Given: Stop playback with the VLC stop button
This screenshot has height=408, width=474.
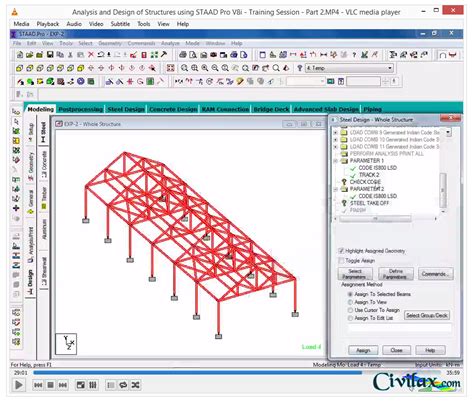Looking at the screenshot, I should pos(50,385).
